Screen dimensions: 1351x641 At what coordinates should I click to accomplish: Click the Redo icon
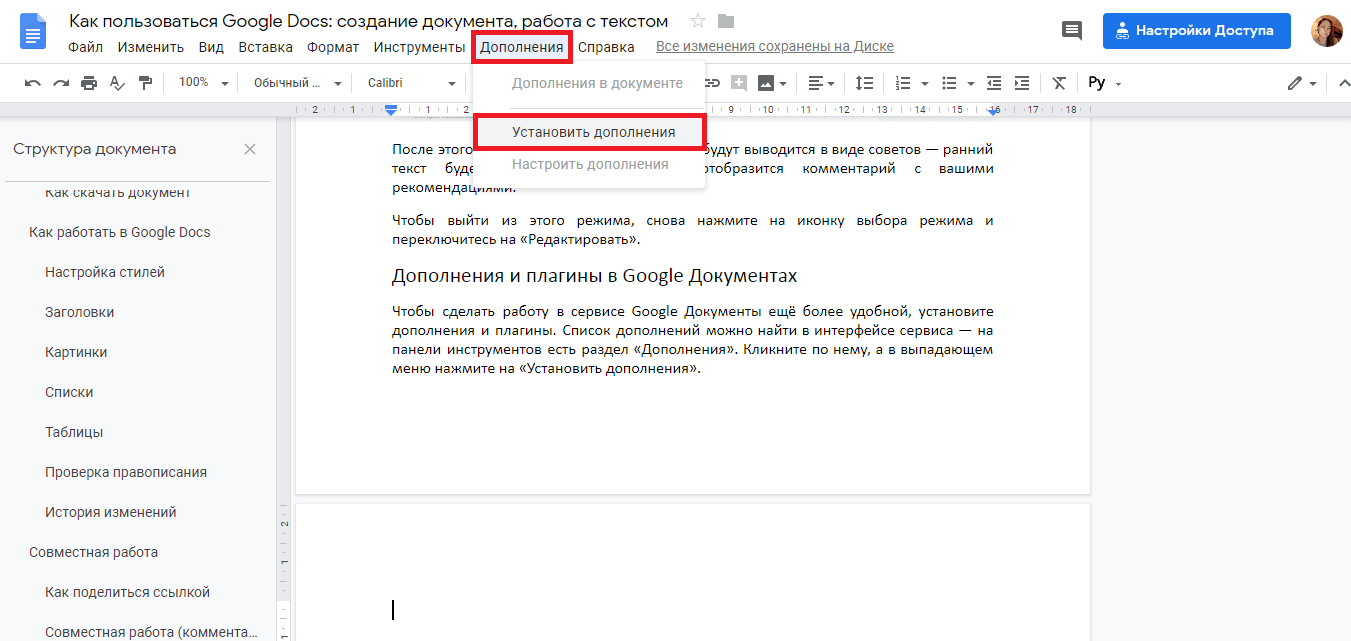[60, 82]
